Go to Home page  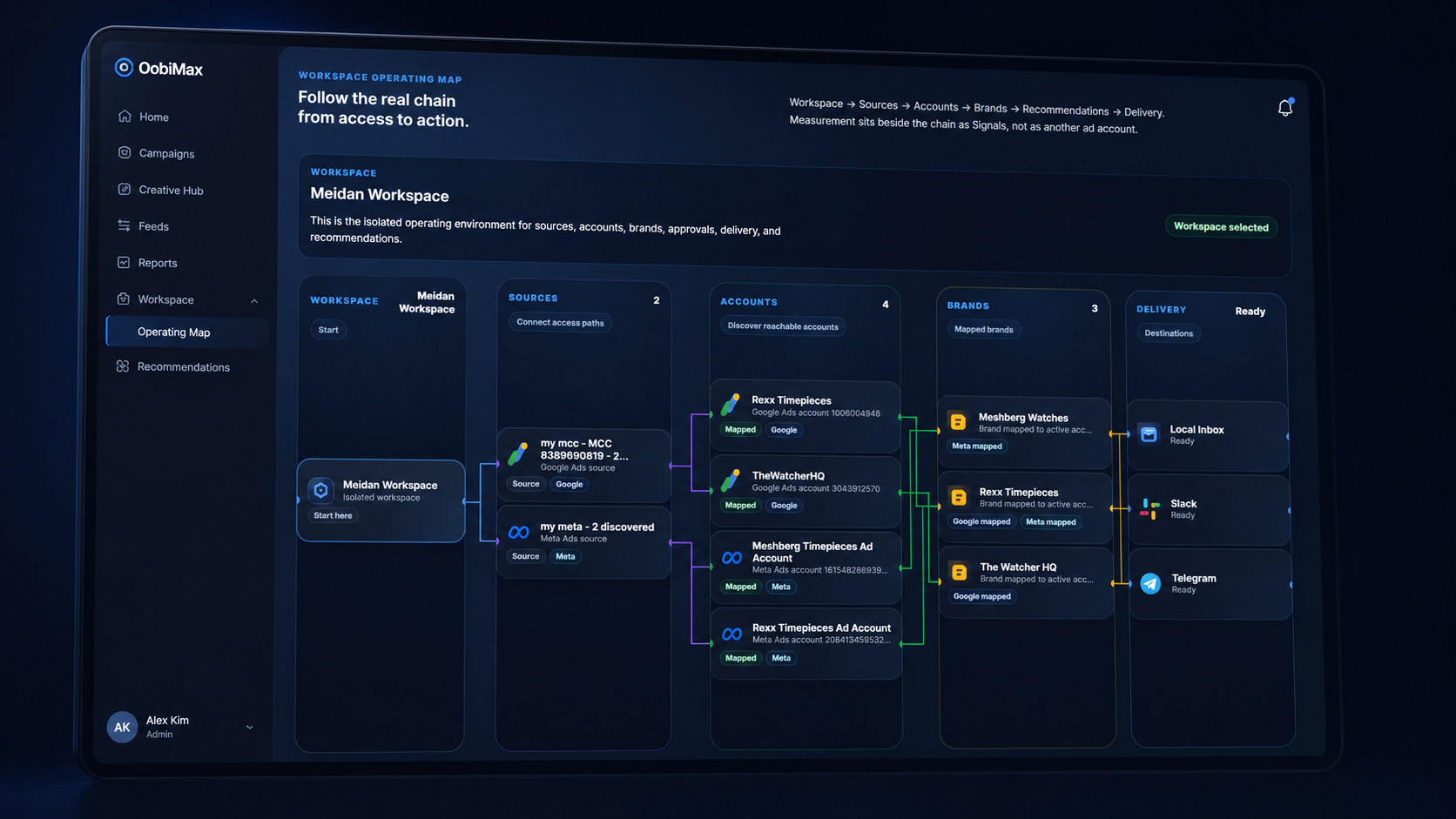(154, 117)
